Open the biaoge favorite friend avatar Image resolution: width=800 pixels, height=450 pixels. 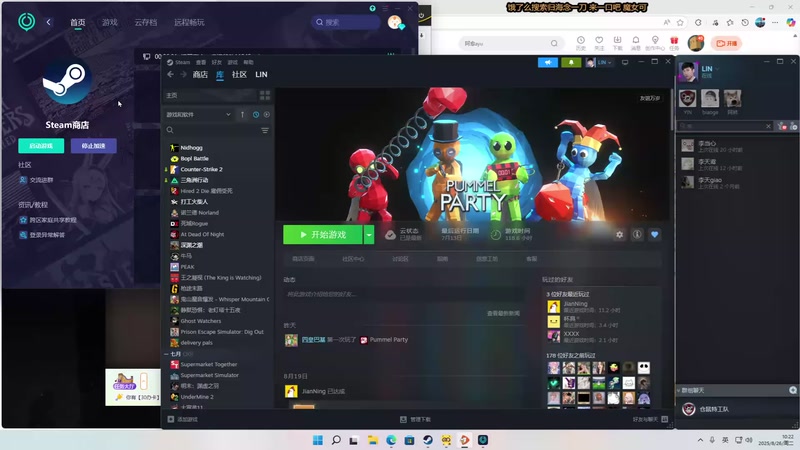710,98
